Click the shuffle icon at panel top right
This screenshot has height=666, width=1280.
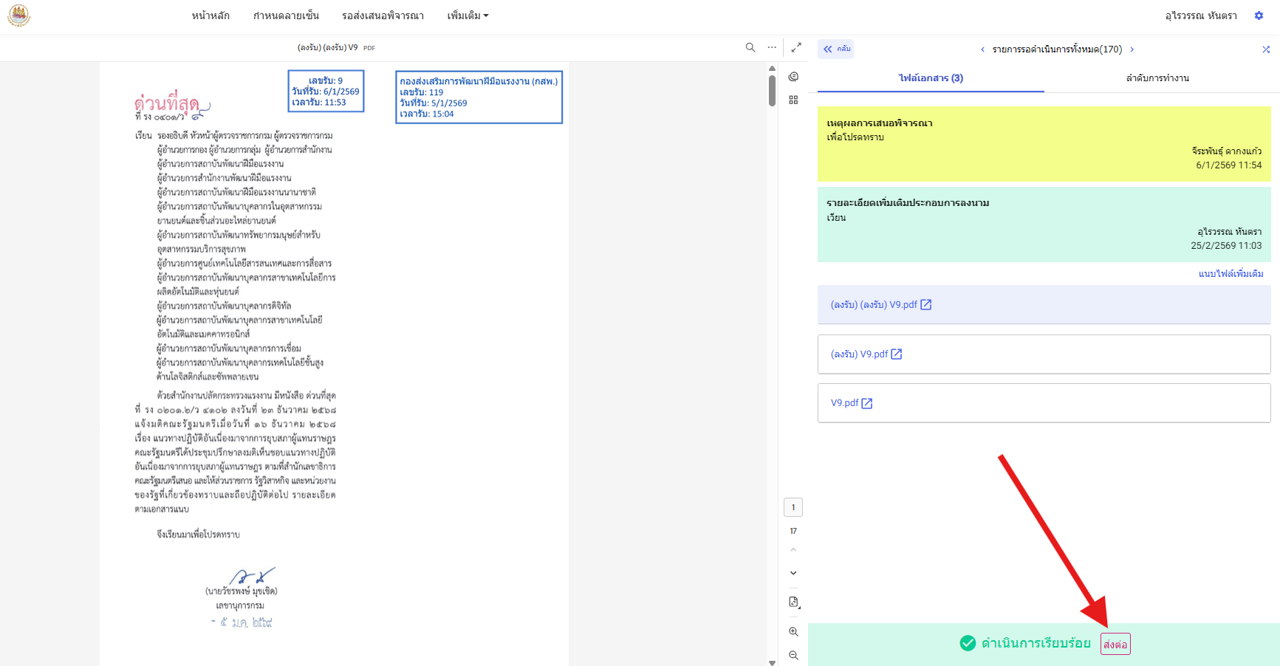pyautogui.click(x=1266, y=49)
